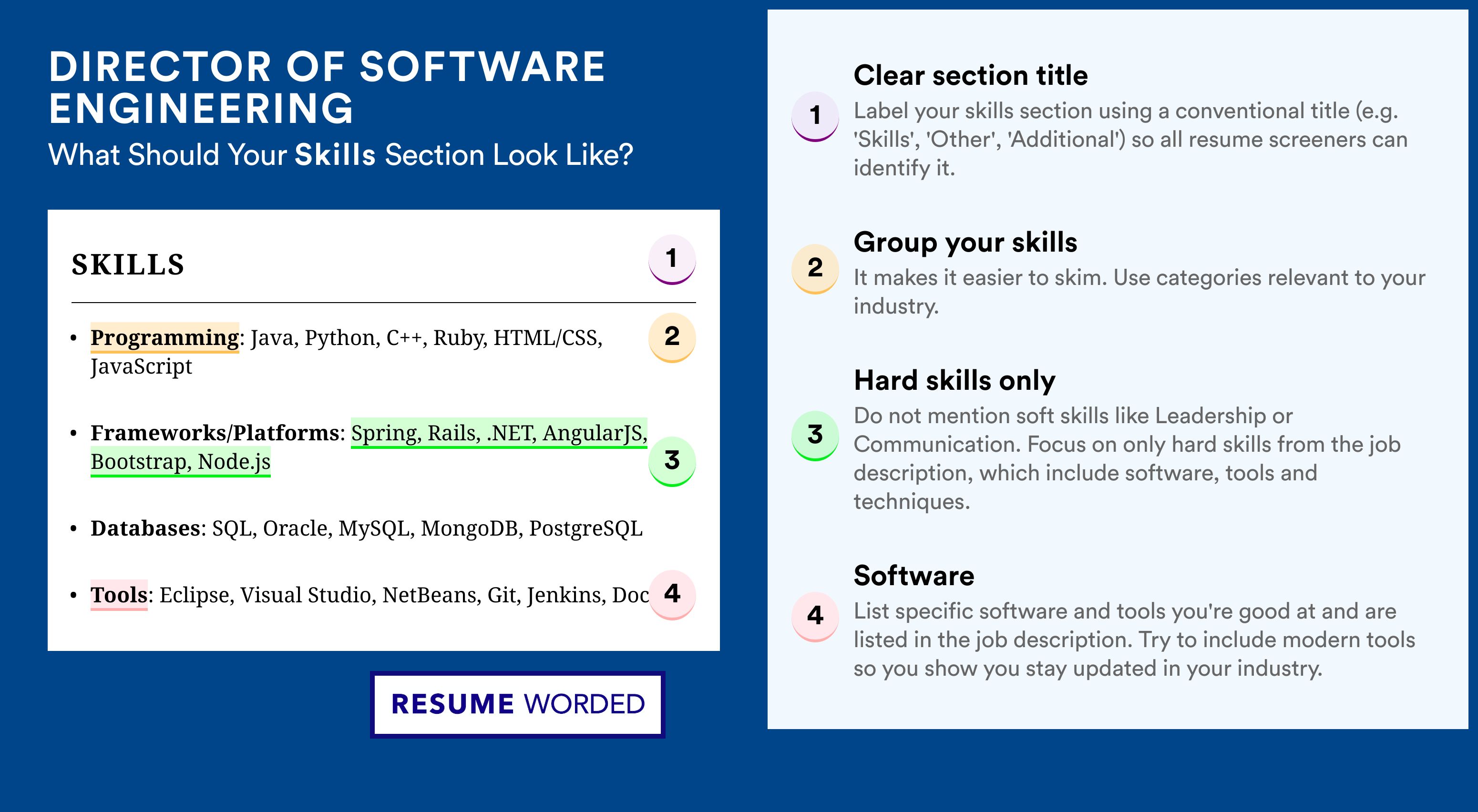Image resolution: width=1478 pixels, height=812 pixels.
Task: Click the 'Clear section title' heading
Action: click(x=971, y=75)
